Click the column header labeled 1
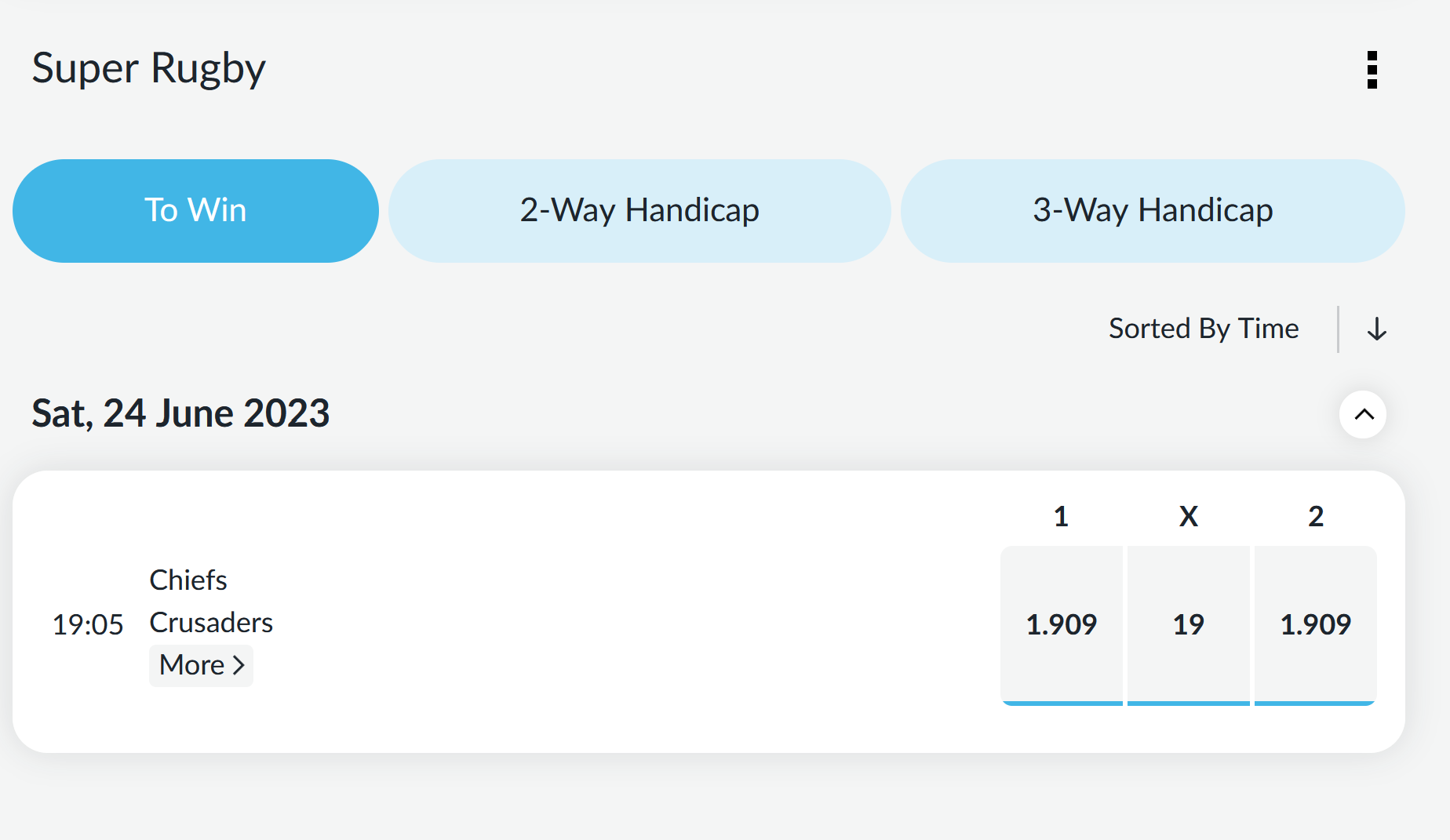This screenshot has height=840, width=1450. click(x=1061, y=516)
